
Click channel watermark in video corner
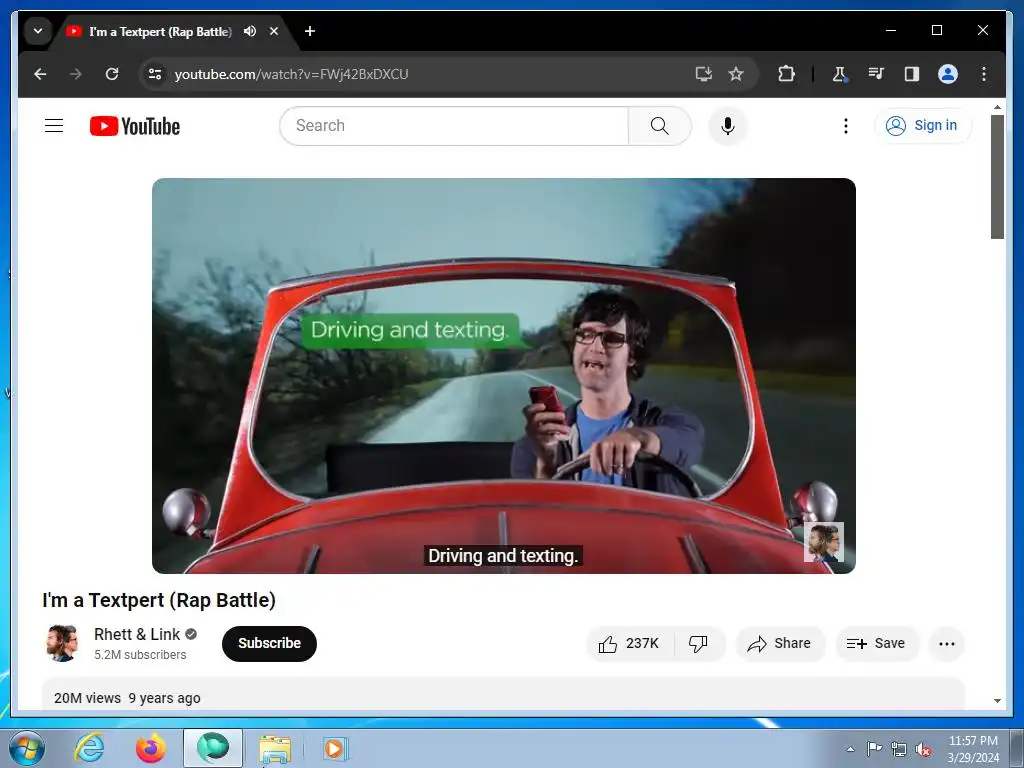pyautogui.click(x=824, y=542)
